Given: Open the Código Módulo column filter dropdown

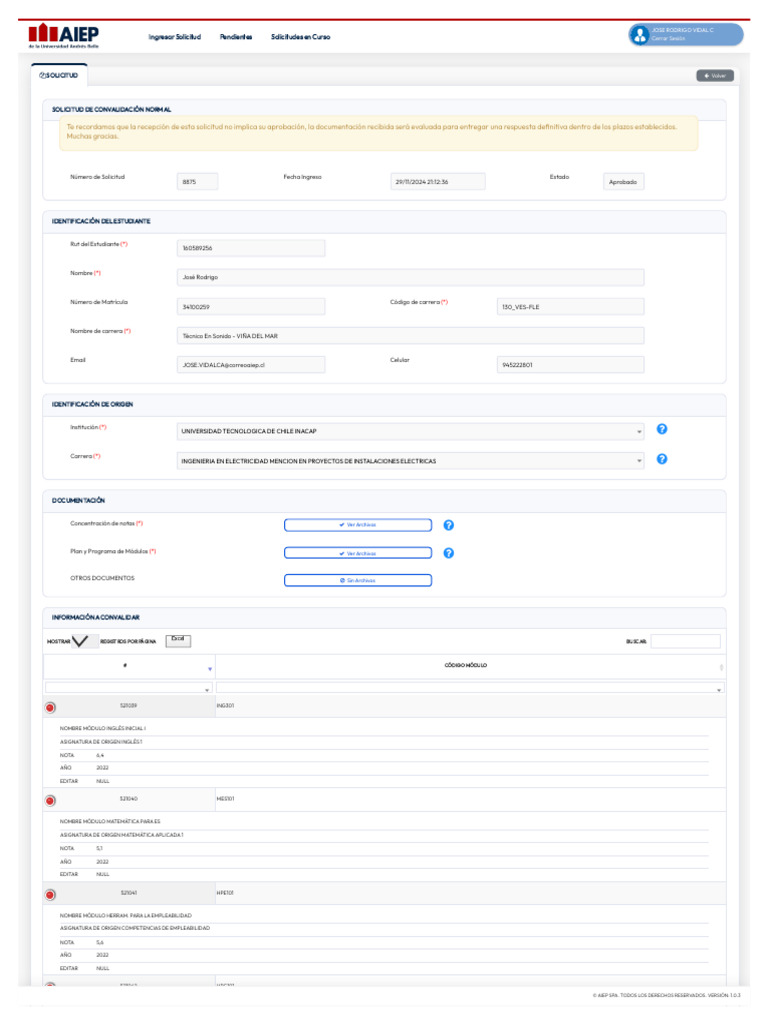Looking at the screenshot, I should point(470,688).
